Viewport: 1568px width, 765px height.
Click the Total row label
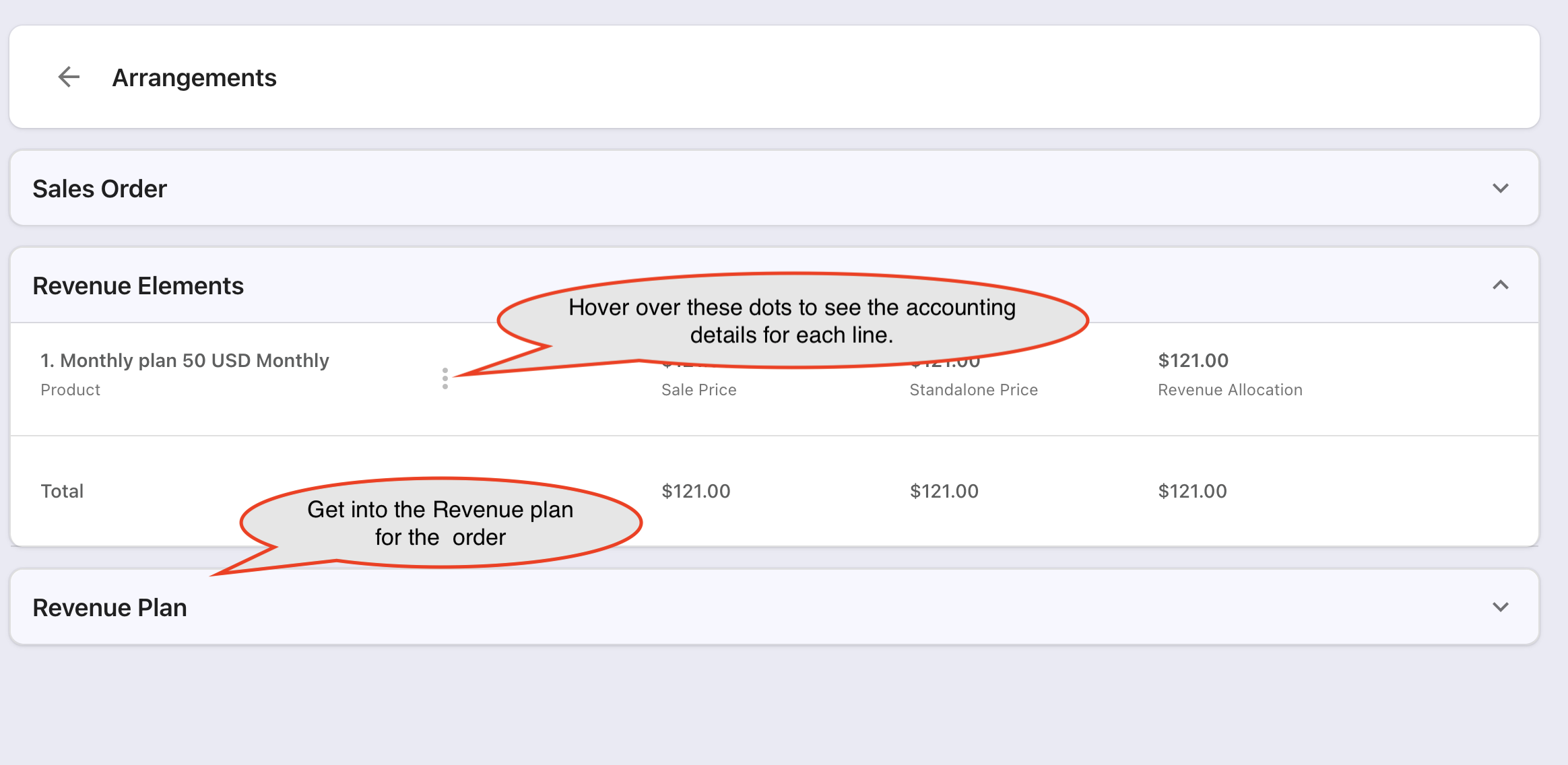click(62, 492)
